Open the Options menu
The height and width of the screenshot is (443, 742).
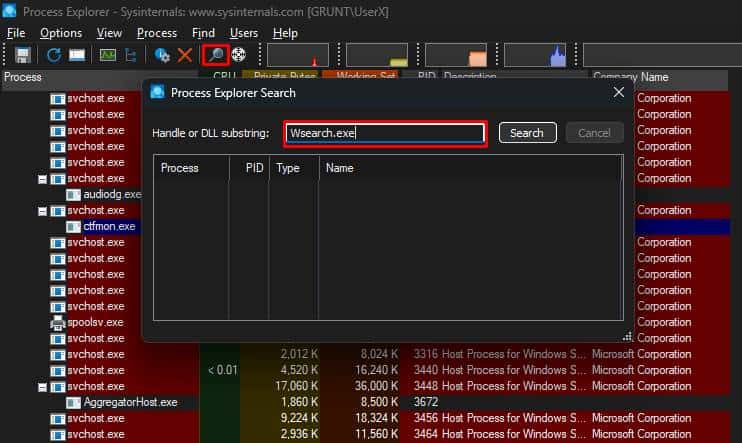[x=61, y=33]
